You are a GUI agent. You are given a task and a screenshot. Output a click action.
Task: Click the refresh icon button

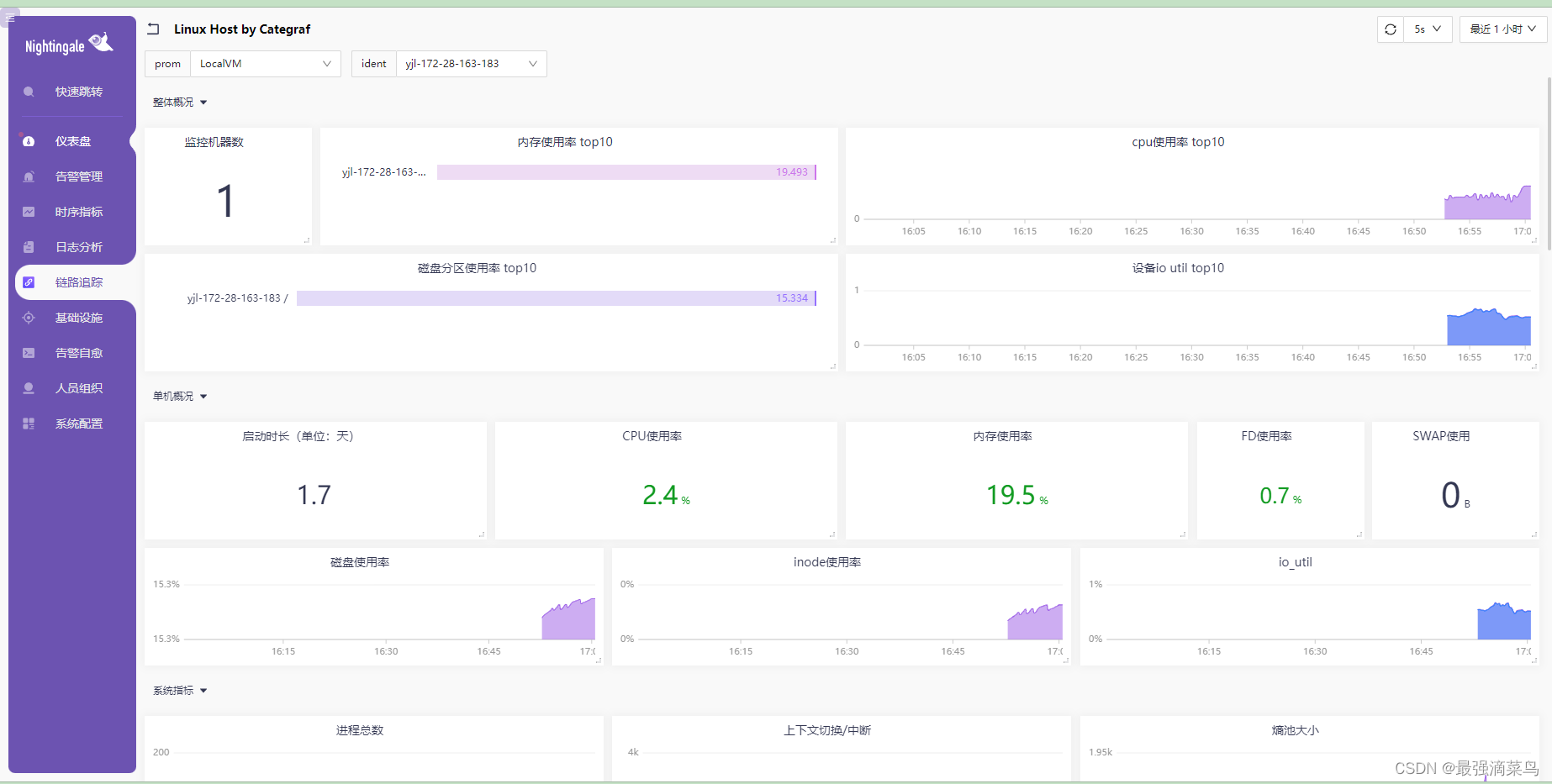coord(1391,29)
